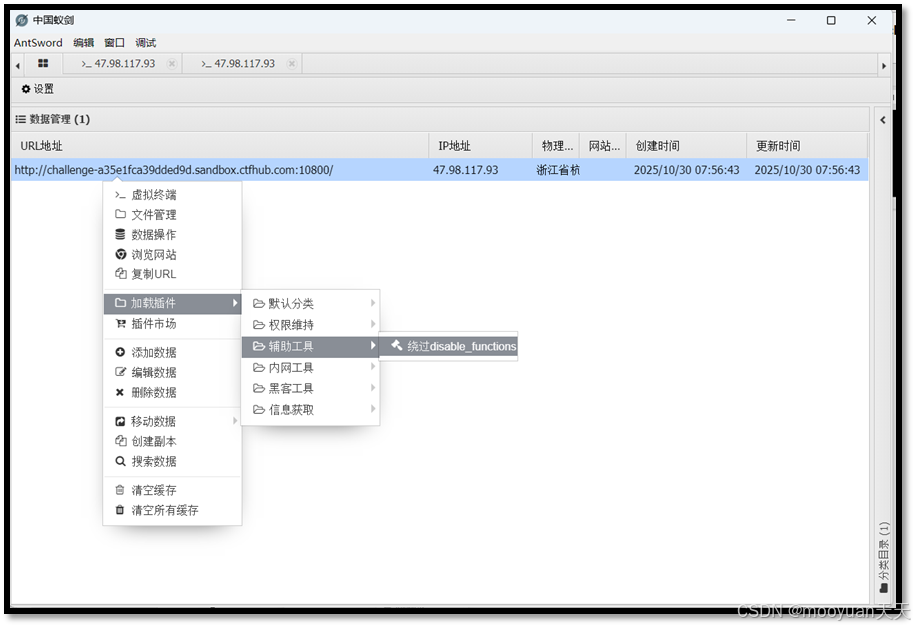
Task: Expand the 信息获取 plugin category
Action: 310,410
